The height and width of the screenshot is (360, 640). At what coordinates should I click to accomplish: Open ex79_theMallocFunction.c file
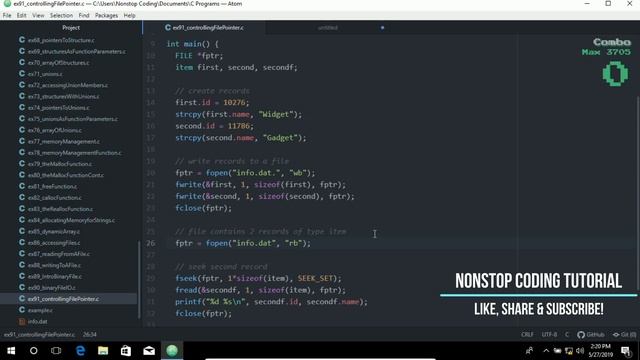pos(60,164)
